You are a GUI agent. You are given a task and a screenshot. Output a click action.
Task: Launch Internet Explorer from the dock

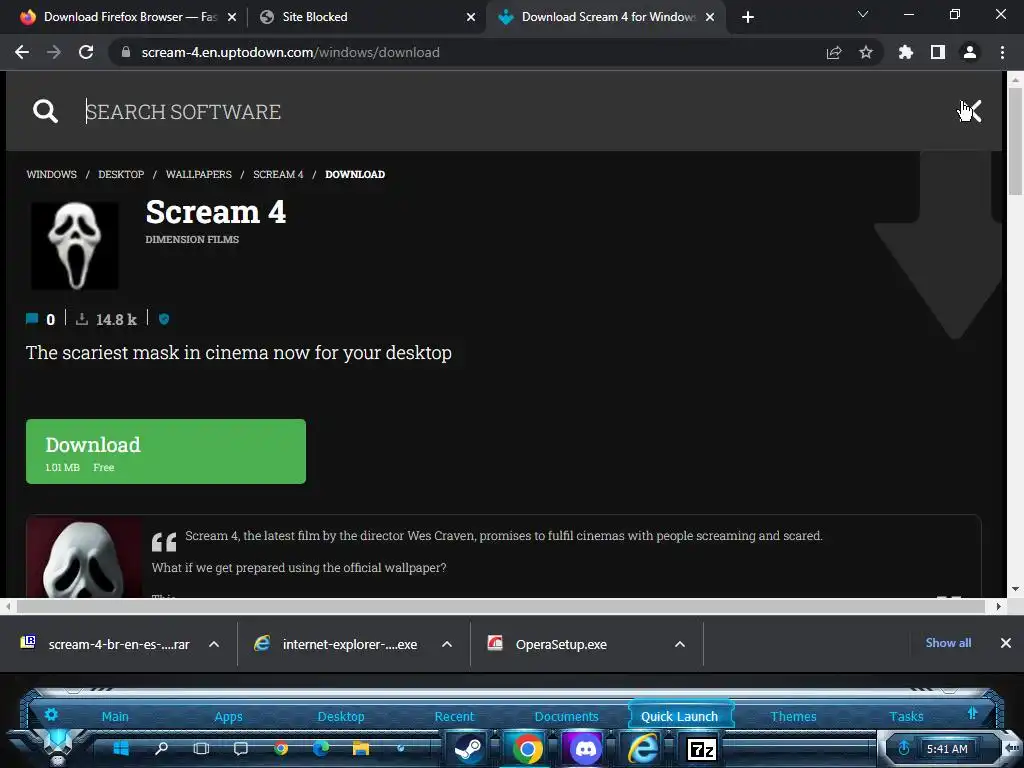click(643, 748)
